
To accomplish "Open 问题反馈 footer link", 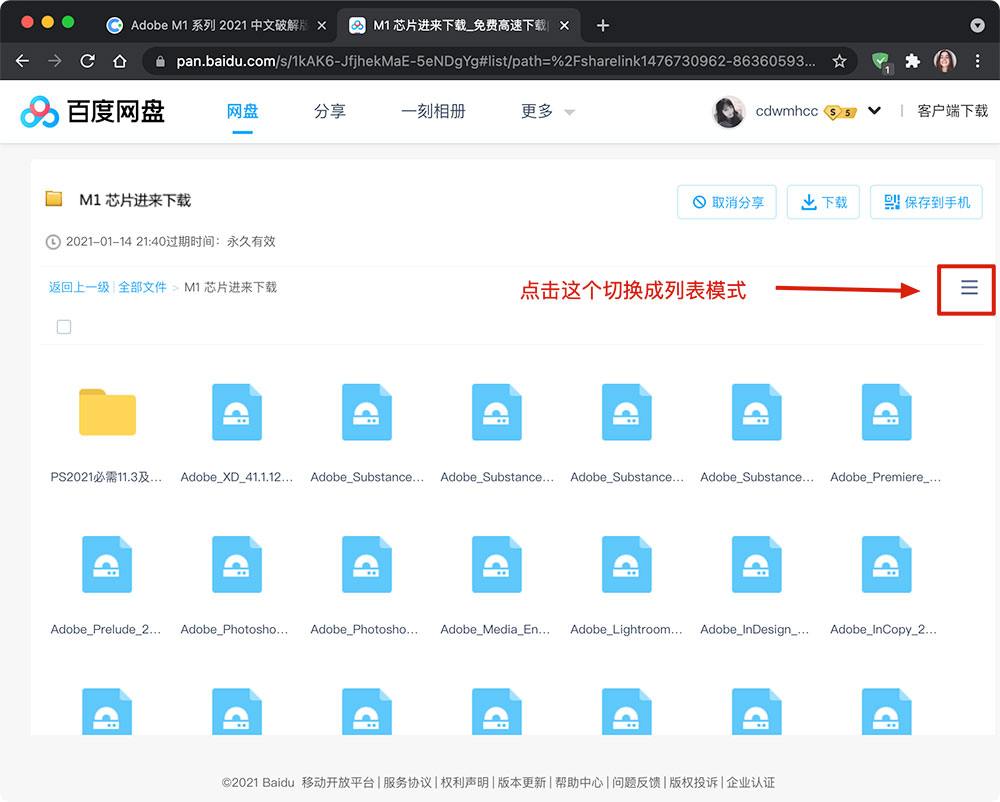I will 636,782.
